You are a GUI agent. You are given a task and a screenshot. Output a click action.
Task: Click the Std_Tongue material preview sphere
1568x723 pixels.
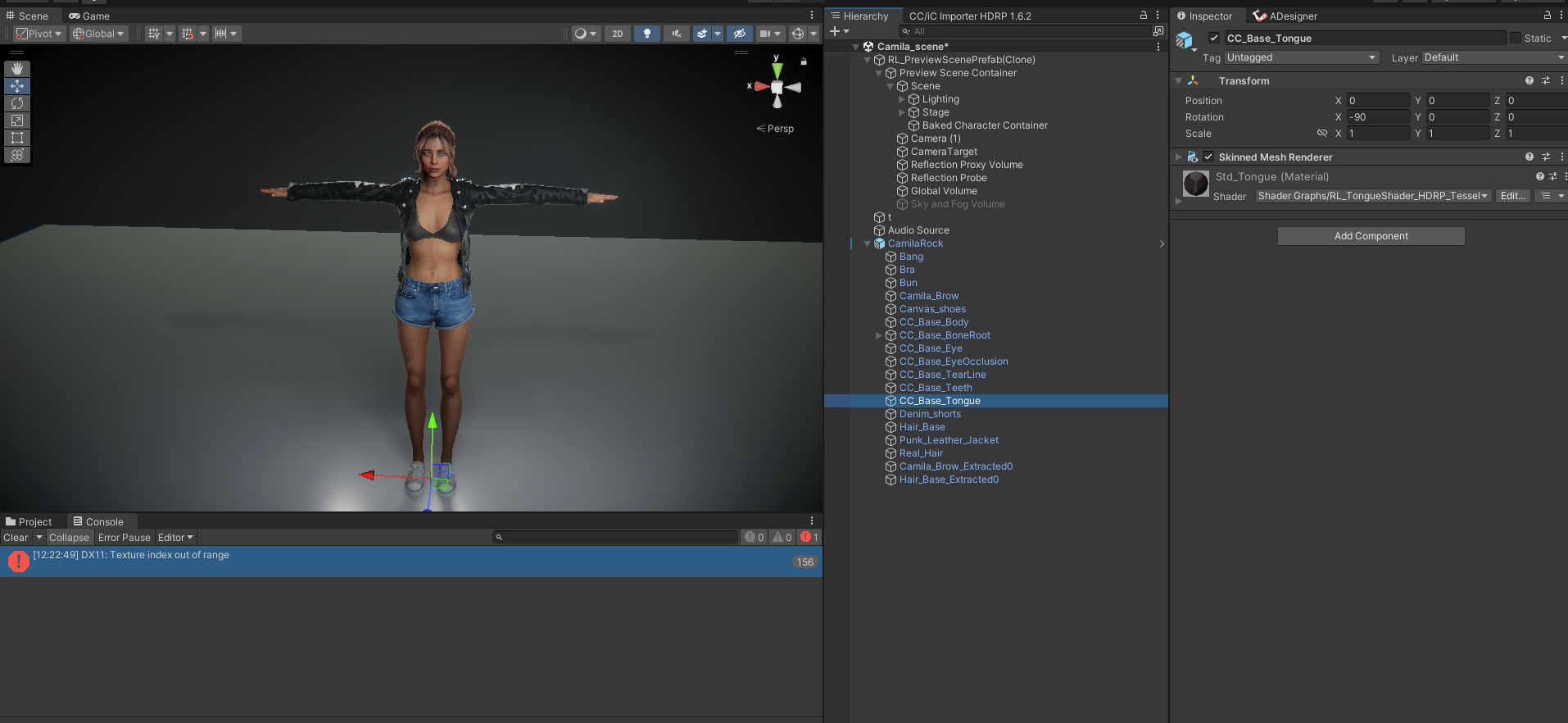(x=1196, y=184)
